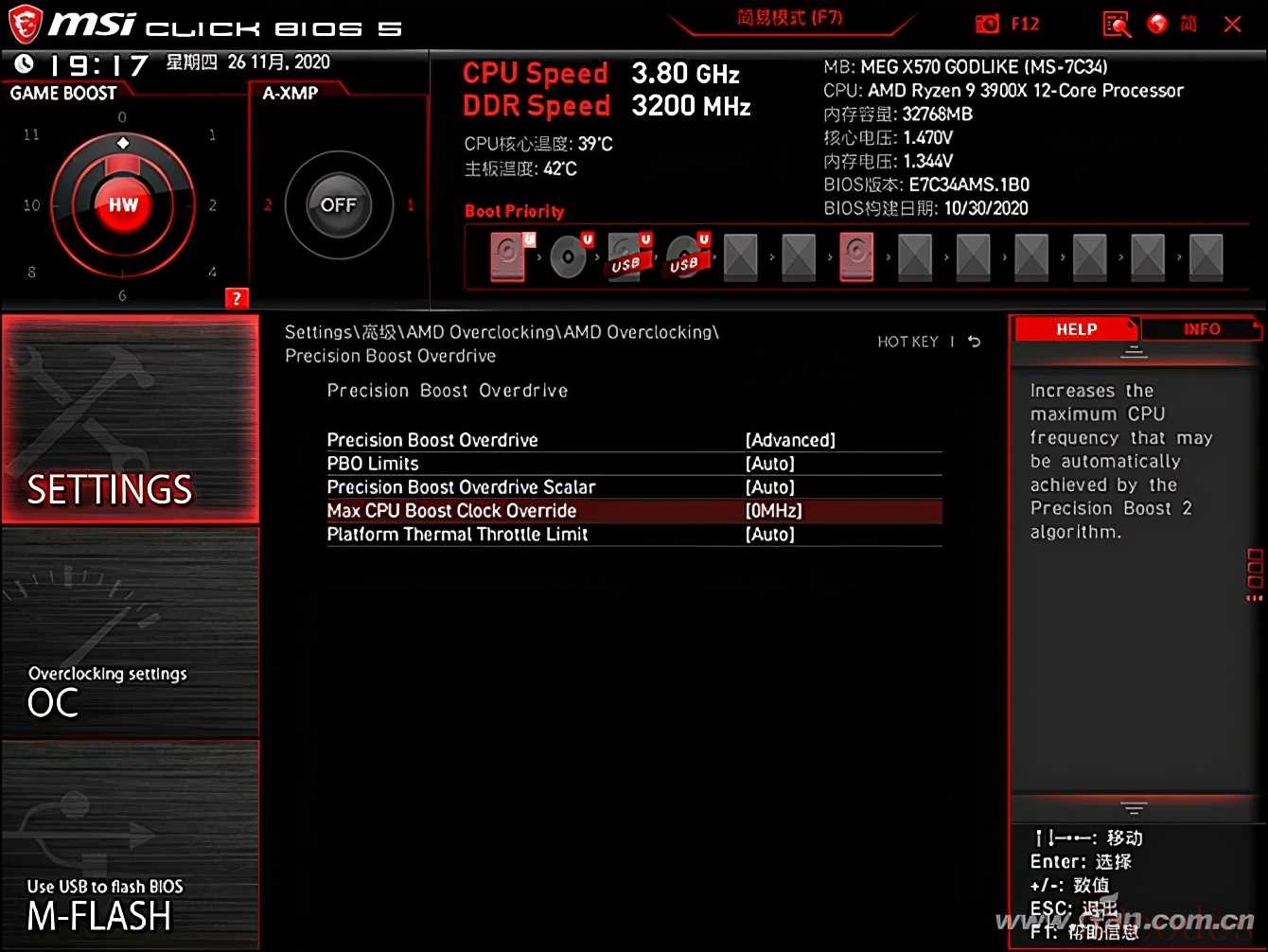1268x952 pixels.
Task: Click the fifth empty boot priority slot
Action: pos(740,256)
